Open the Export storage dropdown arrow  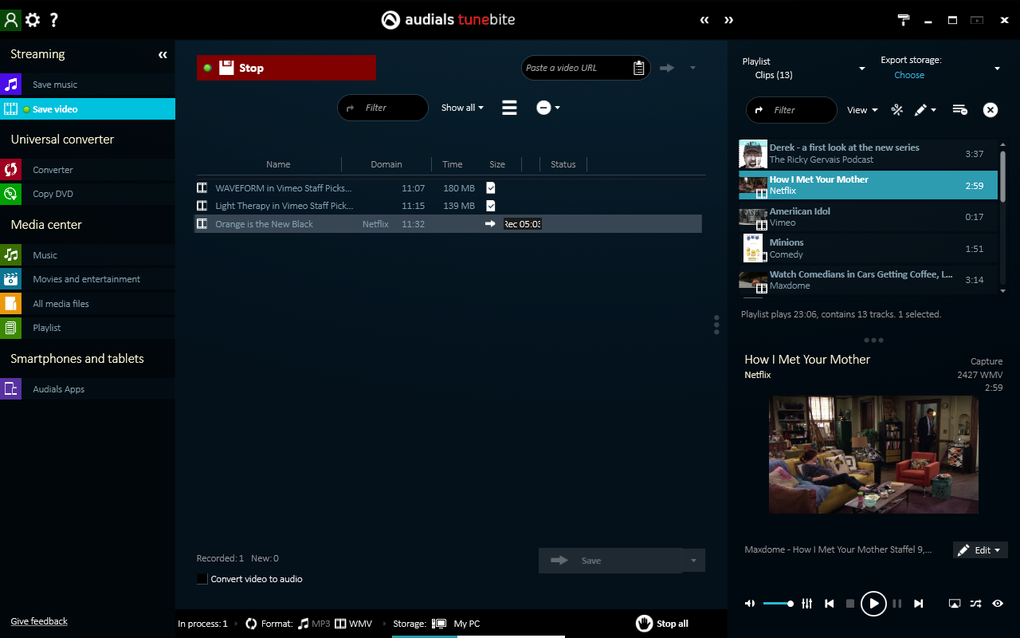(997, 68)
